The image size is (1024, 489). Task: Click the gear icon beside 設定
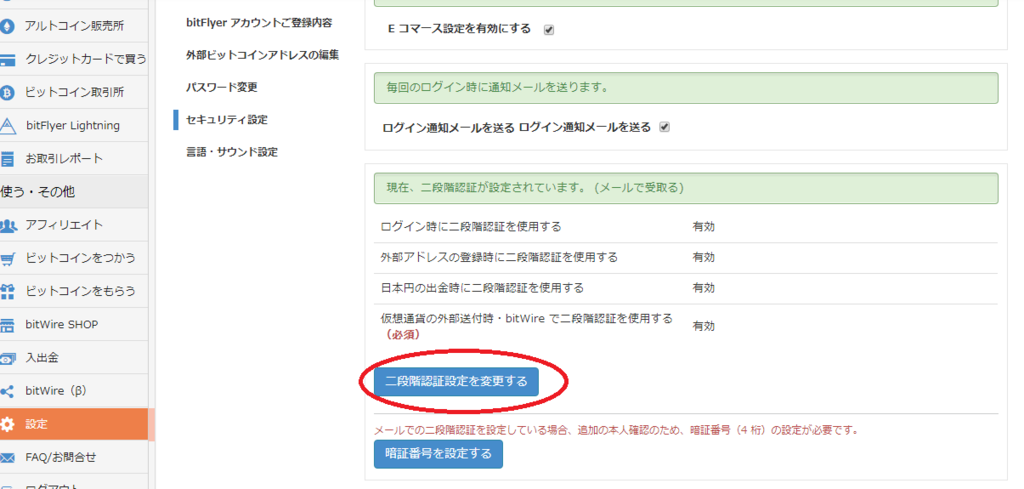pos(8,424)
